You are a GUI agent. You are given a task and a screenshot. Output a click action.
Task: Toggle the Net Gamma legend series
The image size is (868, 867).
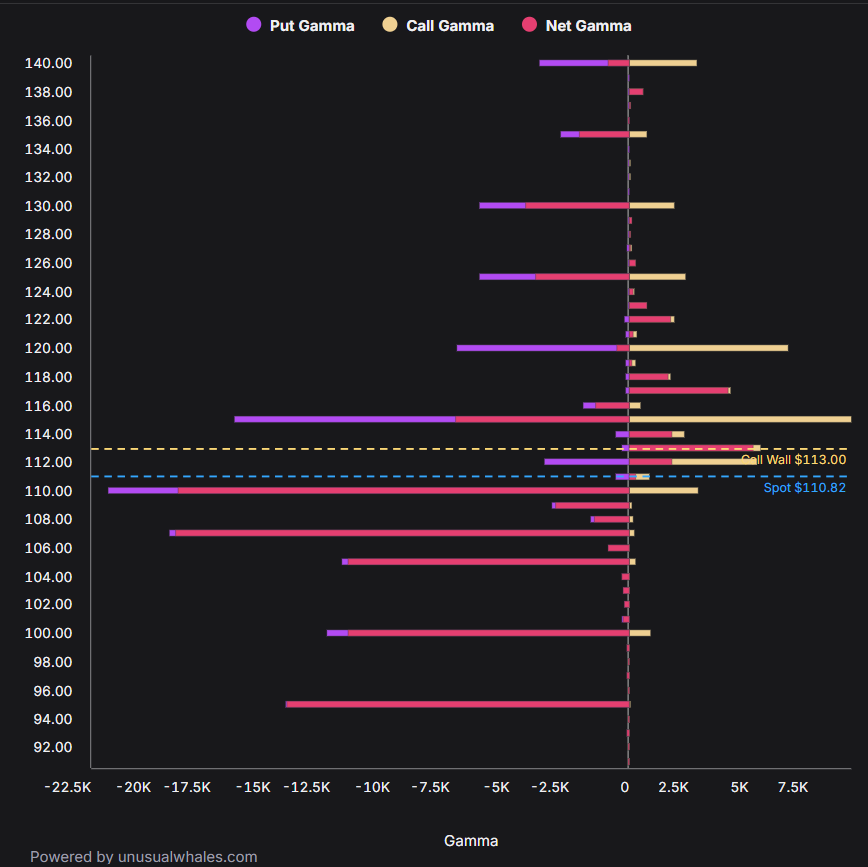click(x=576, y=25)
